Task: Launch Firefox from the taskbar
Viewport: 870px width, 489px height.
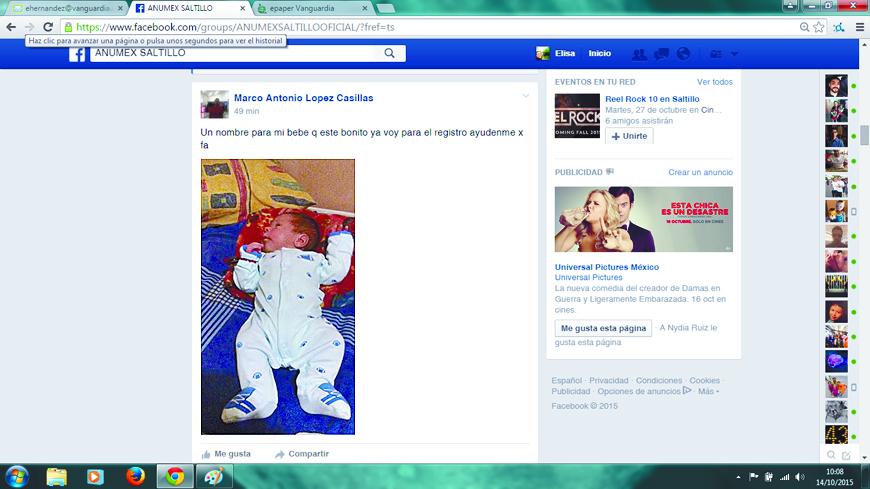Action: (x=136, y=476)
